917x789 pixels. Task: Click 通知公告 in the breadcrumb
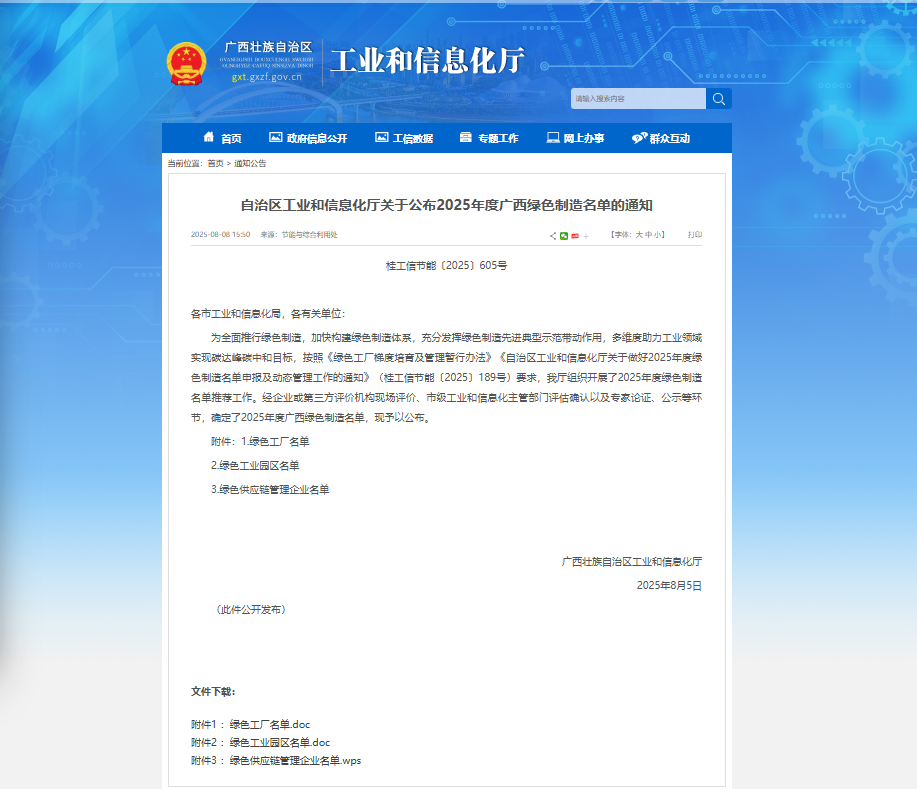point(250,162)
